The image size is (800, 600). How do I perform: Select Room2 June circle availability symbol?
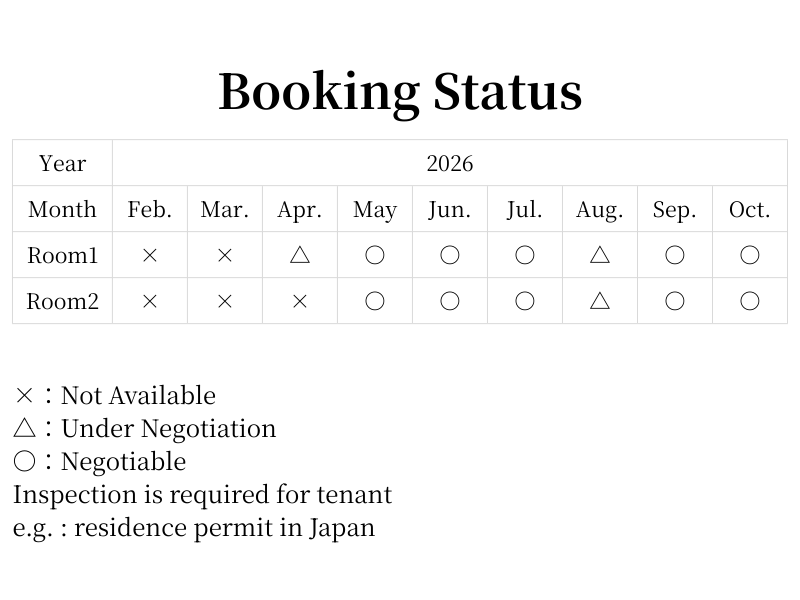pos(450,301)
